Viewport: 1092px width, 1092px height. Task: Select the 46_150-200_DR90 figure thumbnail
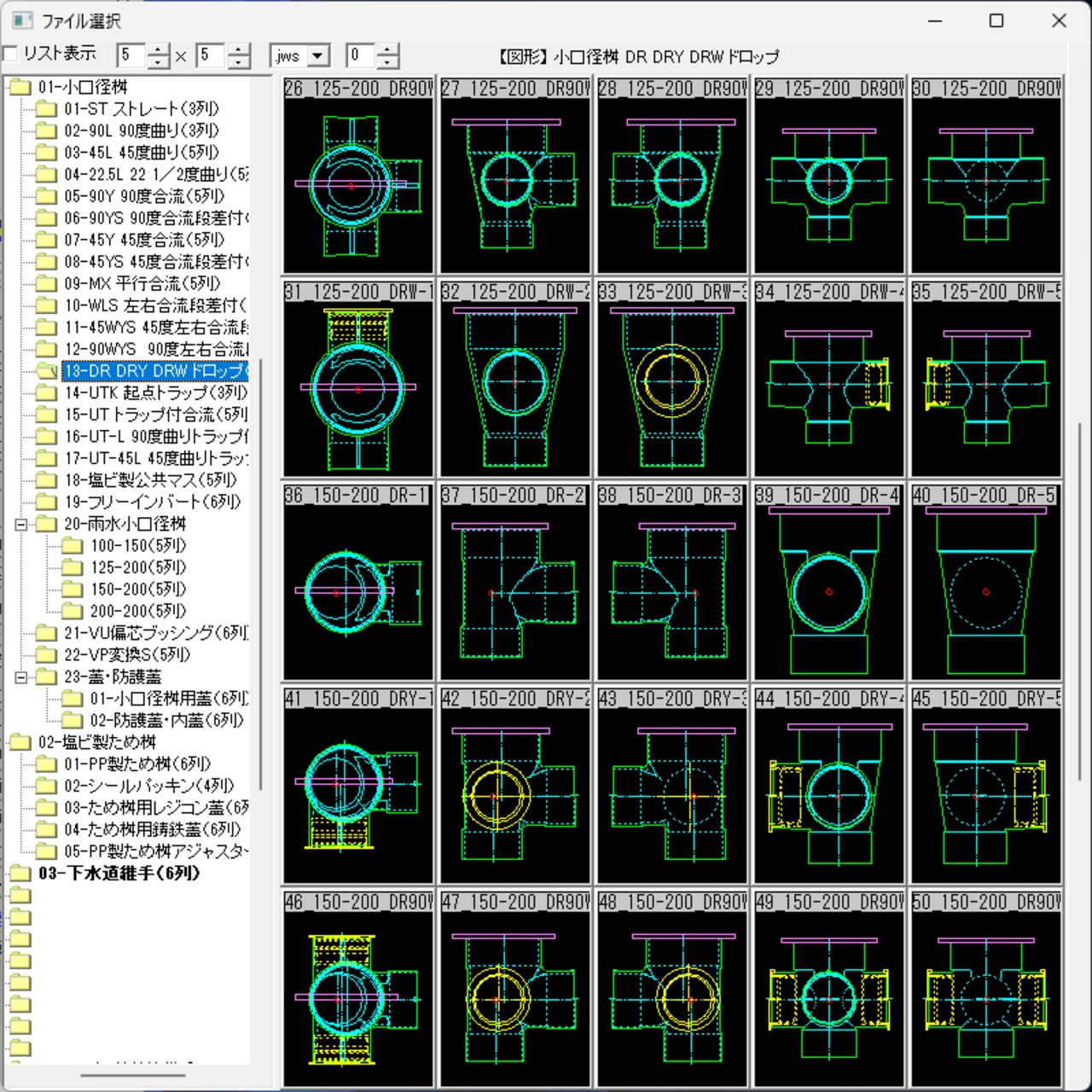click(358, 989)
